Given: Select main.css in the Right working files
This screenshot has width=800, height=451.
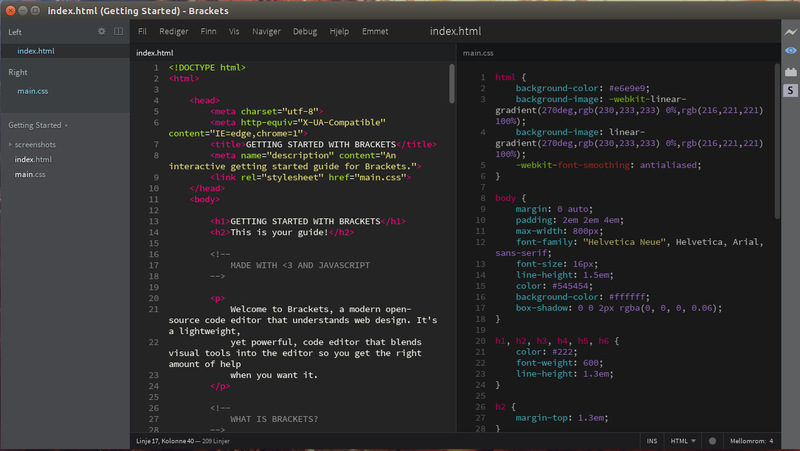Looking at the screenshot, I should 31,92.
